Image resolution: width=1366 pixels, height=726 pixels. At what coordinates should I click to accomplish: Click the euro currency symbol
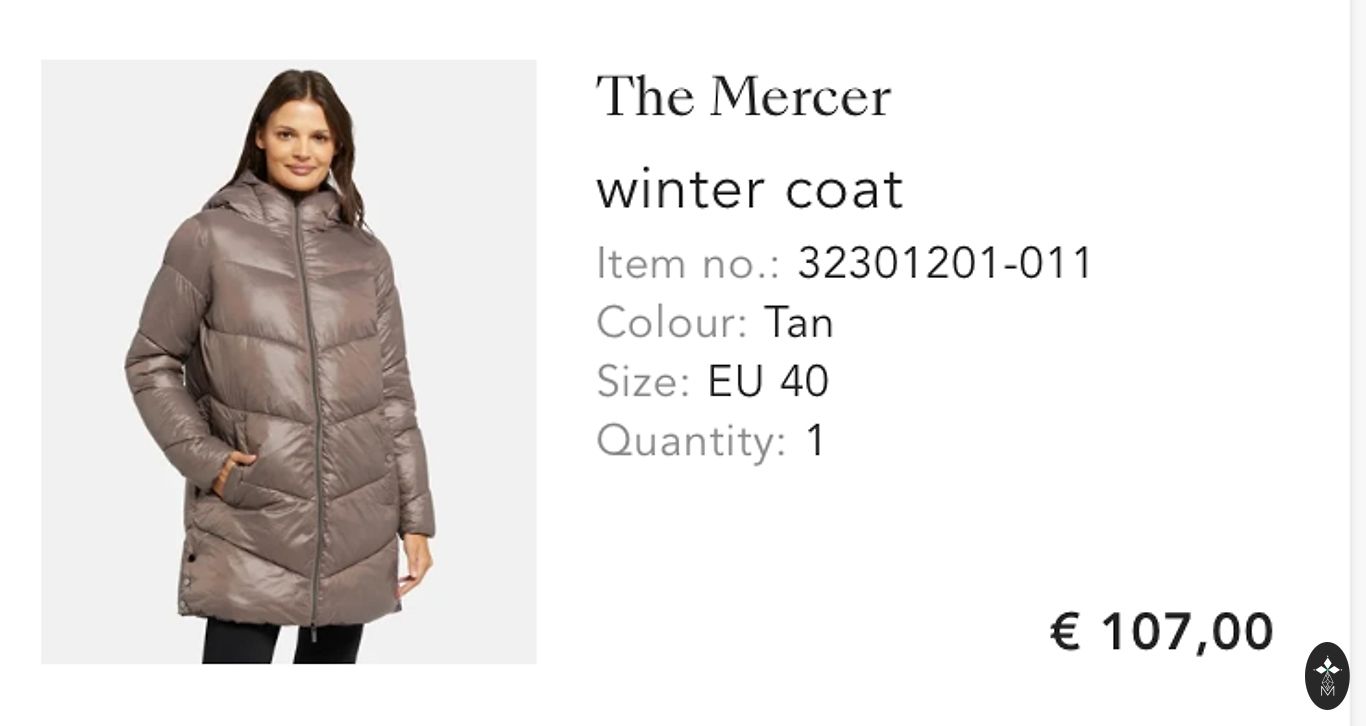(x=1065, y=631)
